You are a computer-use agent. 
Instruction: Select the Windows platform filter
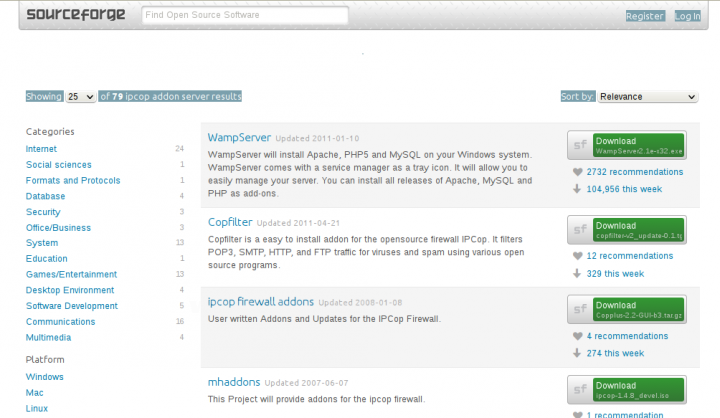coord(45,377)
